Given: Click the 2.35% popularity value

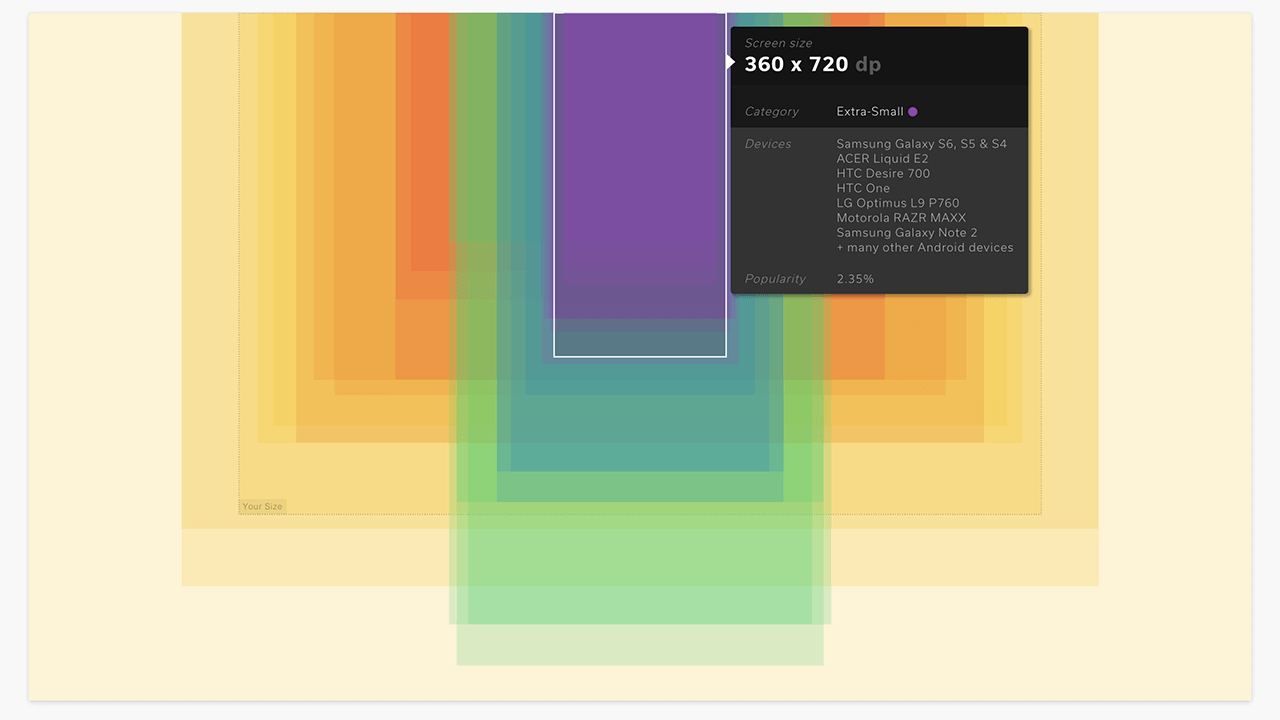Looking at the screenshot, I should (x=855, y=279).
